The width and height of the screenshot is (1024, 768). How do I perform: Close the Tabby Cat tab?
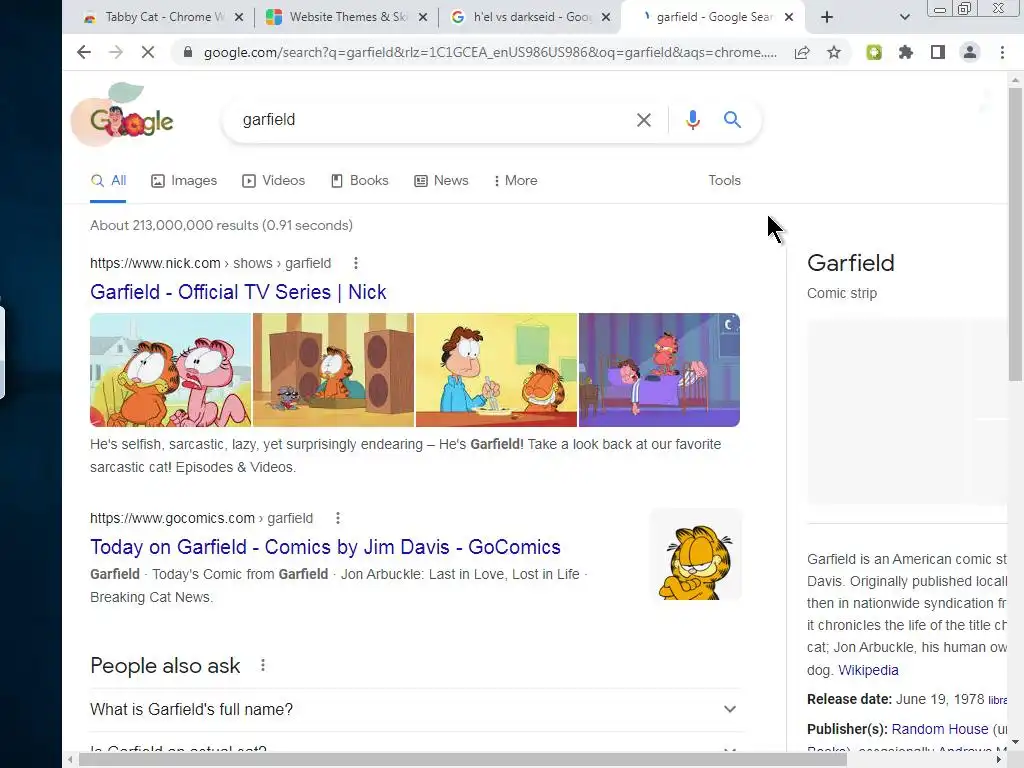239,17
